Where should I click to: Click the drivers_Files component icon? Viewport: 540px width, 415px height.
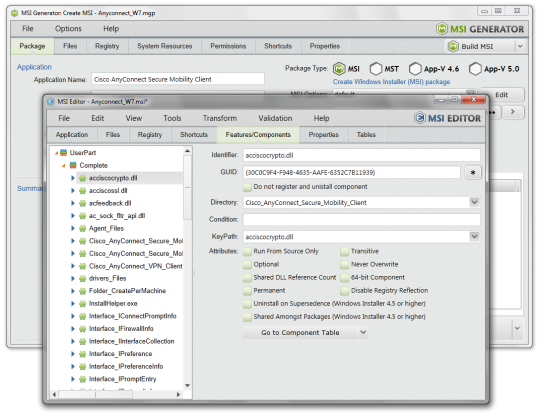[82, 278]
